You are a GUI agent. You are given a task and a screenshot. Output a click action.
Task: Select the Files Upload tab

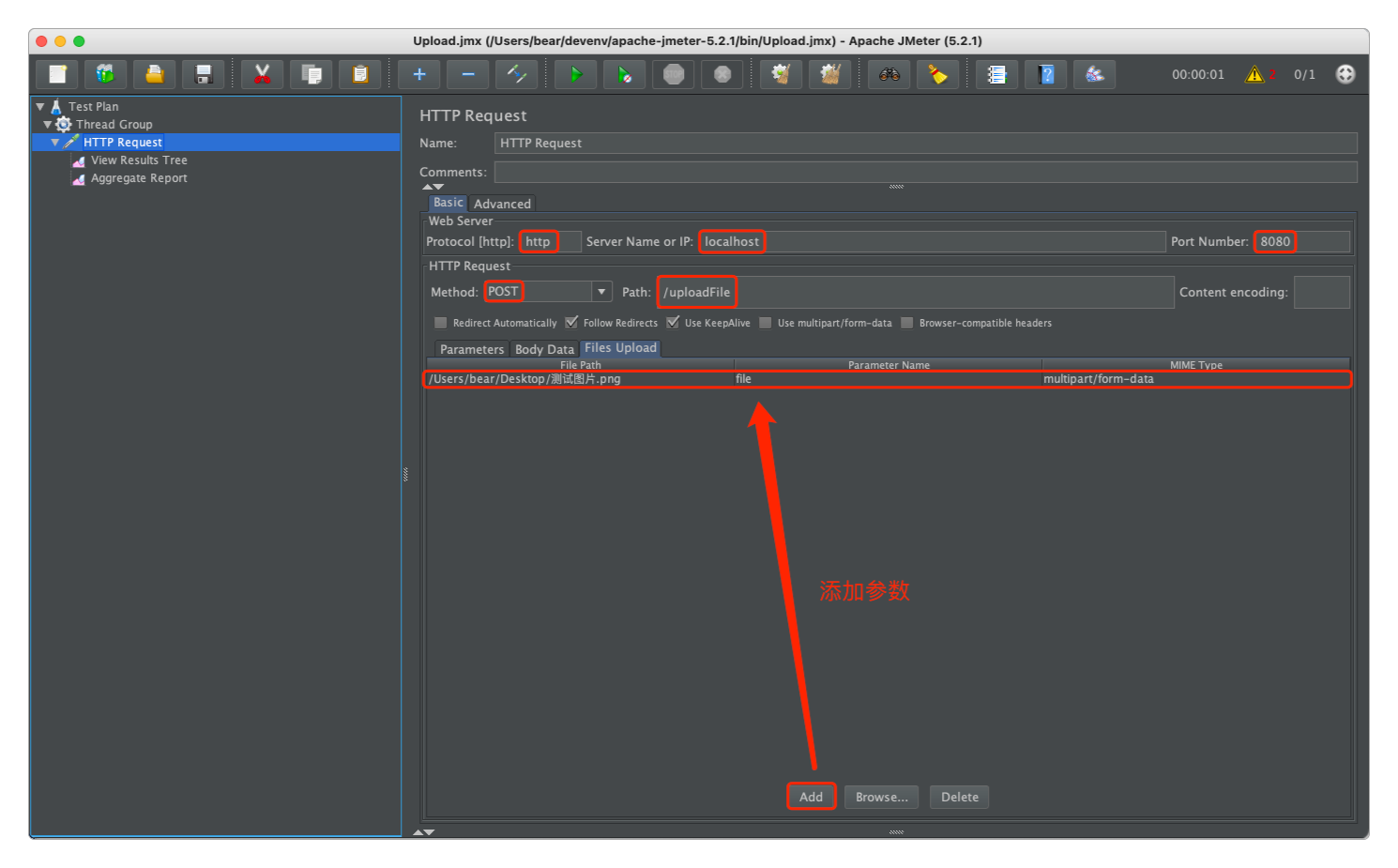(620, 348)
